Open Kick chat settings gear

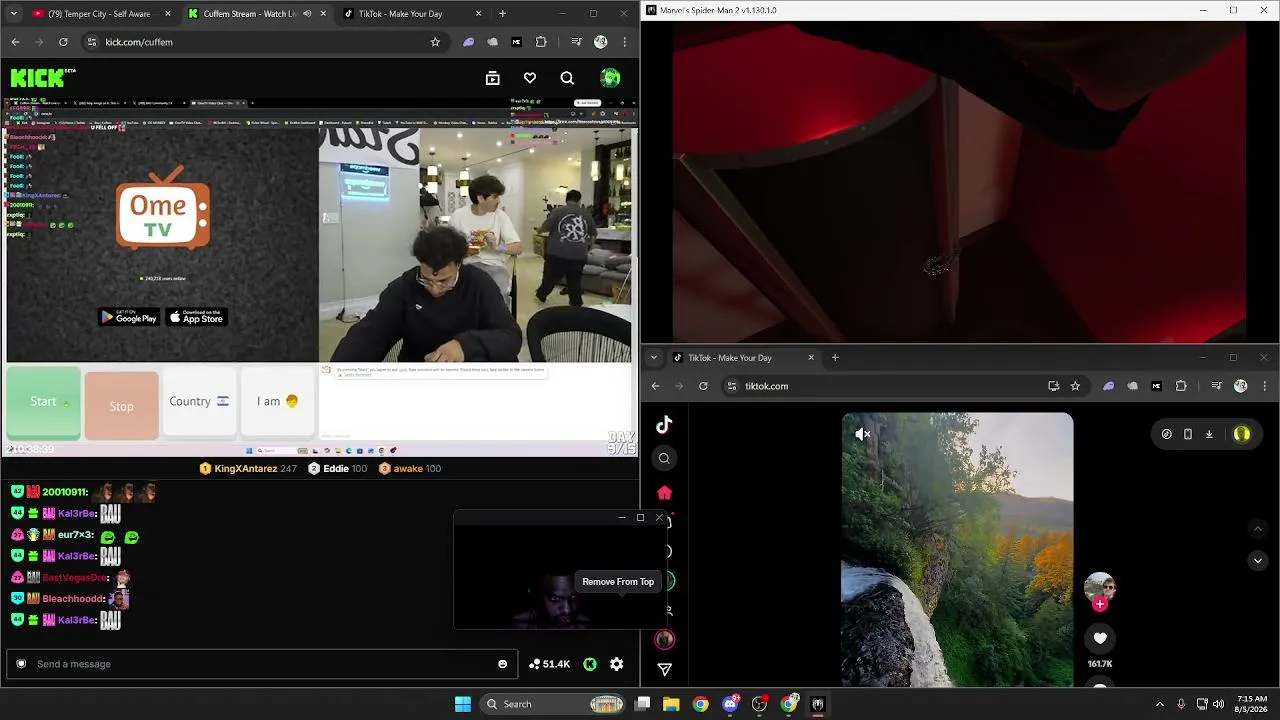[617, 664]
